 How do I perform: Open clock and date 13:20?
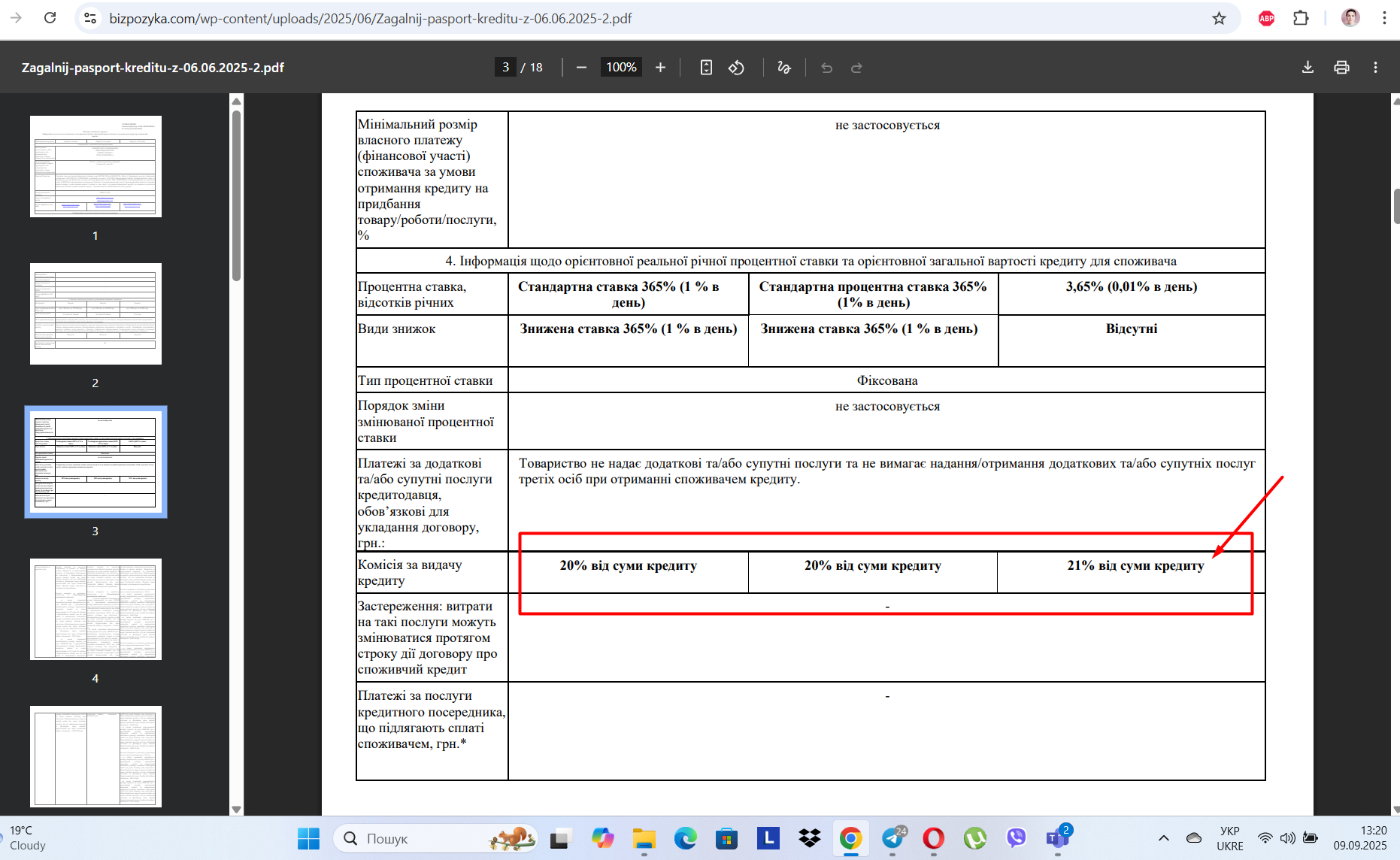click(x=1360, y=838)
